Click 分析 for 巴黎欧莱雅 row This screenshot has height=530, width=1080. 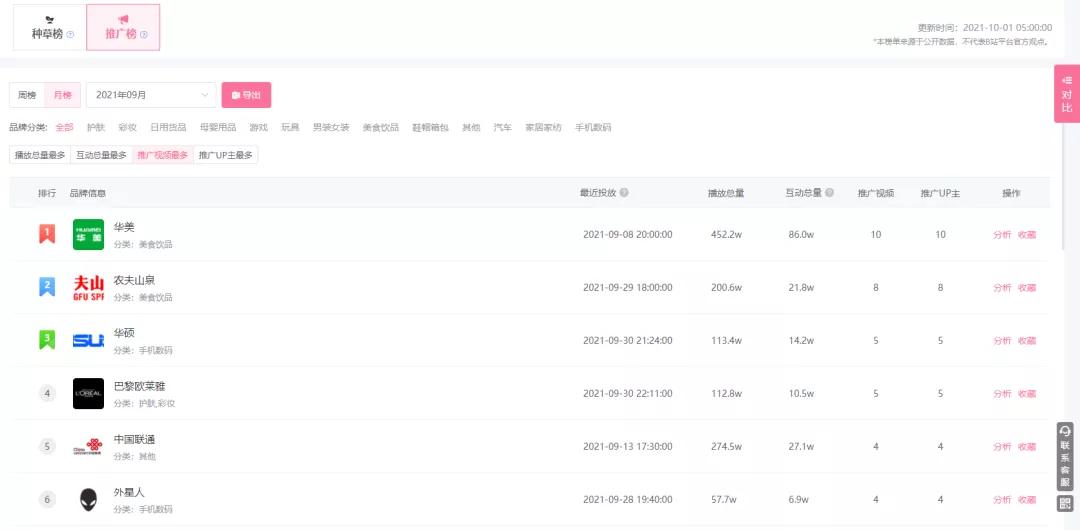coord(1002,394)
